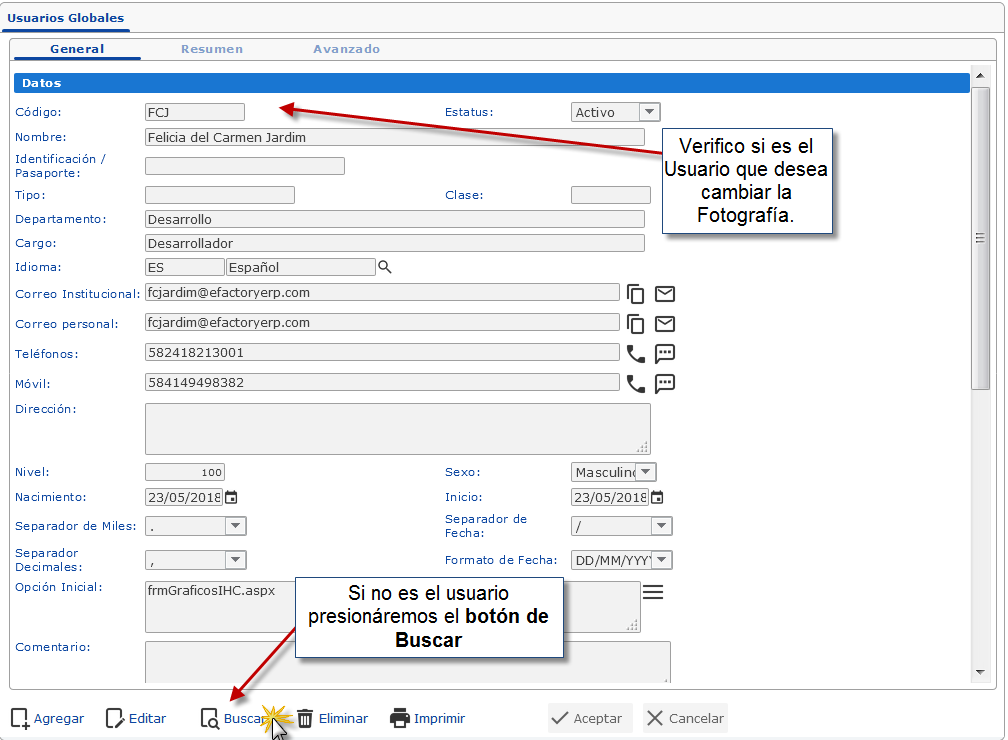
Task: Click the Eliminar trash button
Action: click(332, 718)
